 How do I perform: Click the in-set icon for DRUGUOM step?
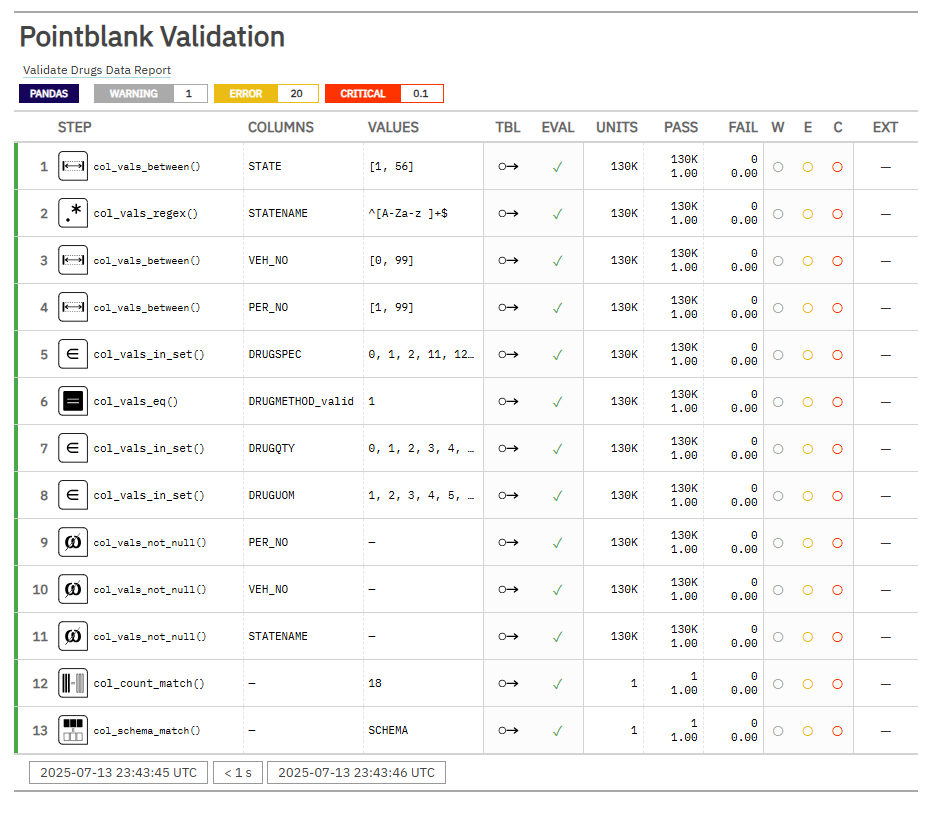pyautogui.click(x=73, y=495)
